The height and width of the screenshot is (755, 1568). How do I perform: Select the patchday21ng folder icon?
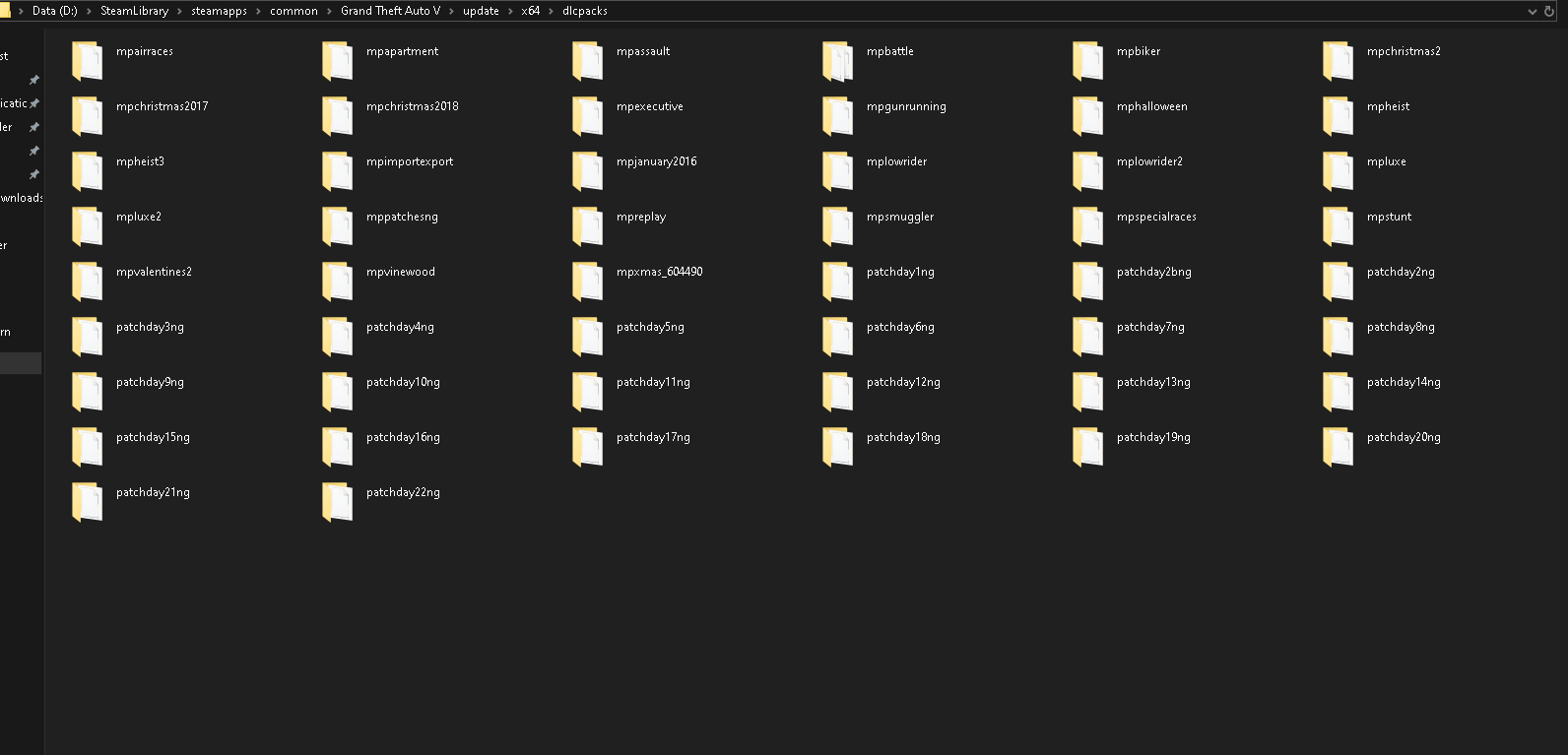(87, 501)
